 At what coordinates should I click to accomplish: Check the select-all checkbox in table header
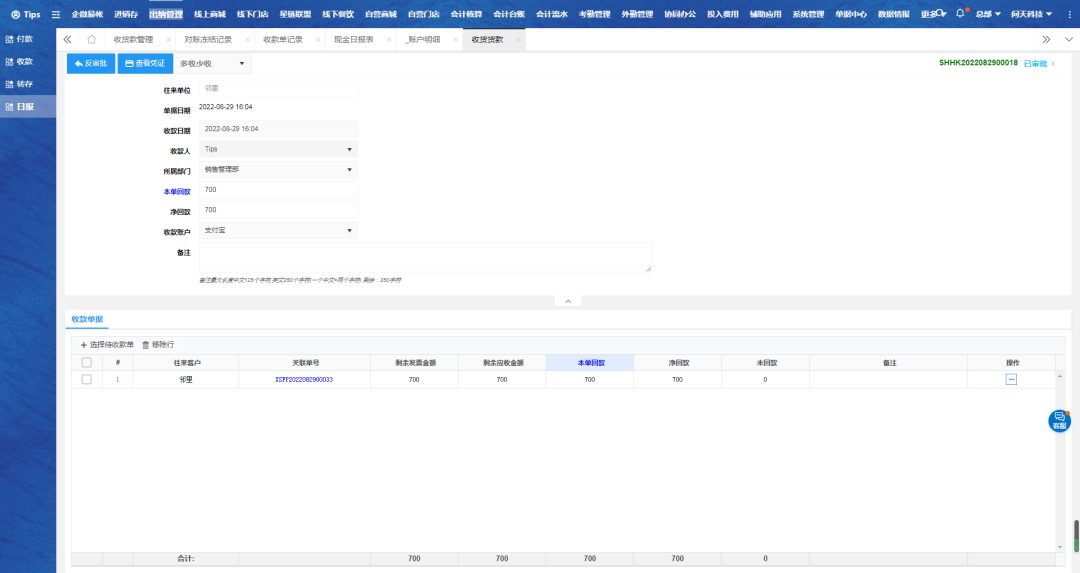87,362
